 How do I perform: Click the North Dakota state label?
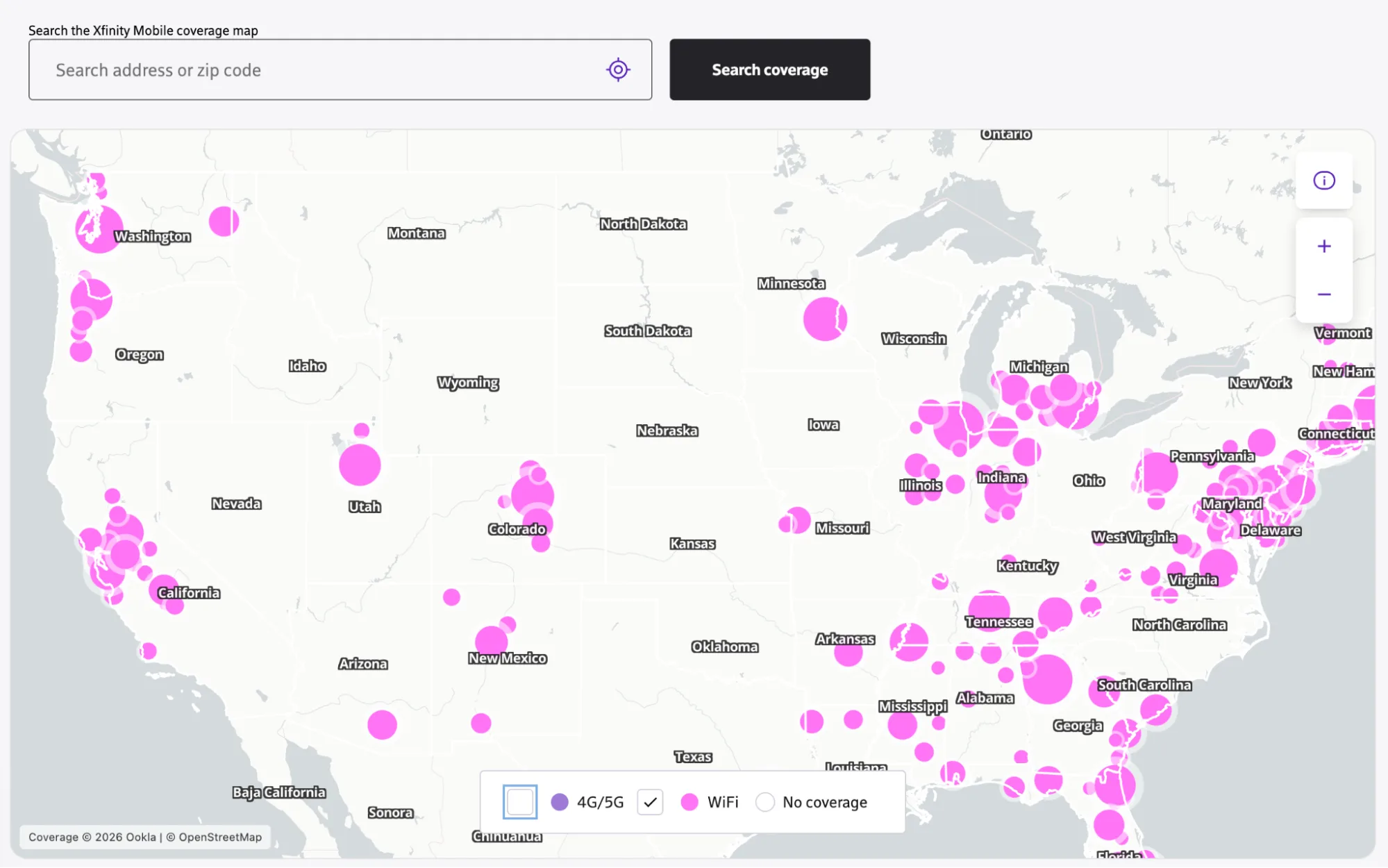(643, 224)
